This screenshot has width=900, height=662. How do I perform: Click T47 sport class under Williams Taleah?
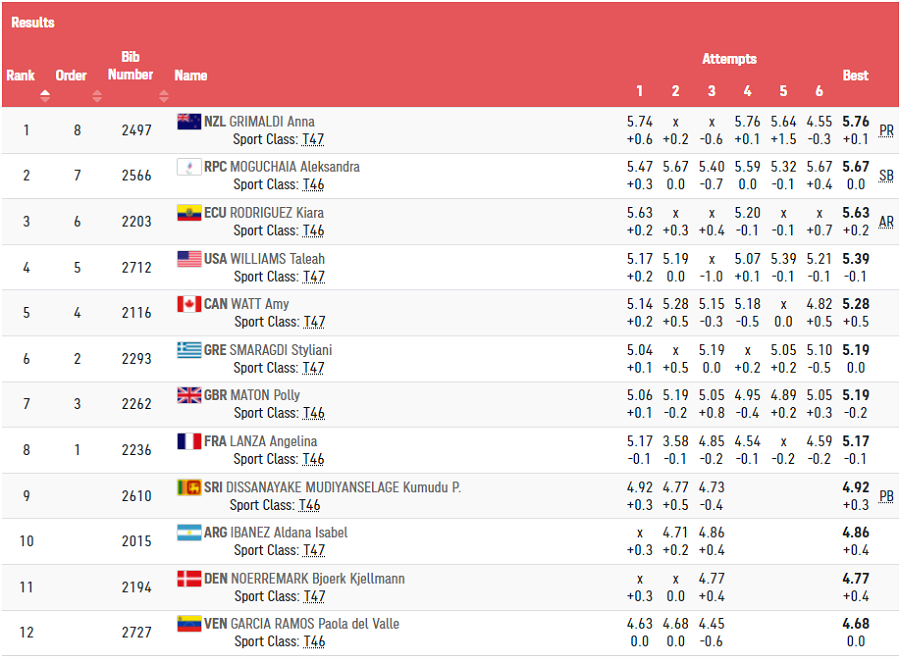pos(314,276)
